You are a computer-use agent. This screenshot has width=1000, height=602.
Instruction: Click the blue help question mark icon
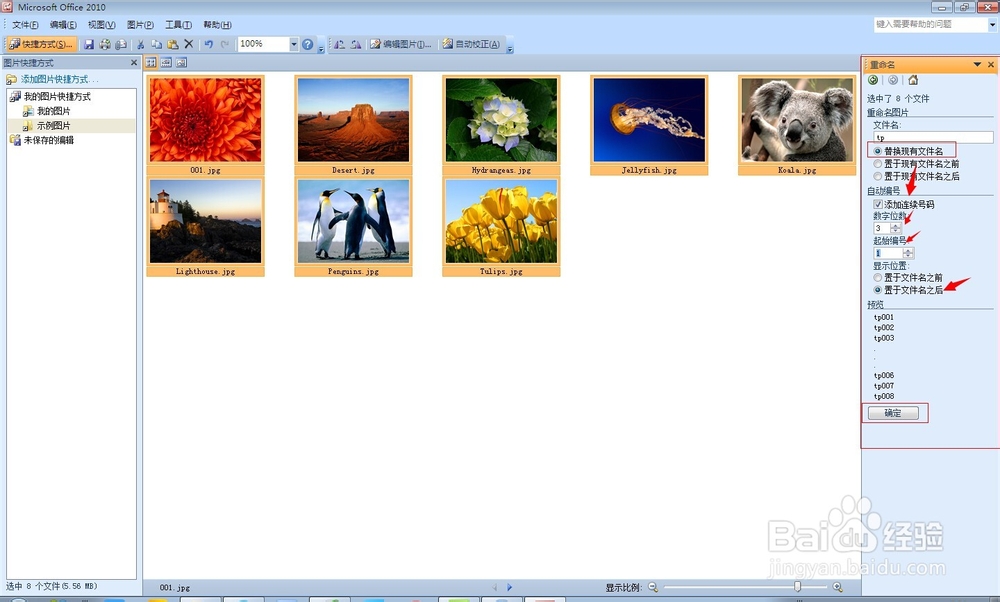coord(307,44)
